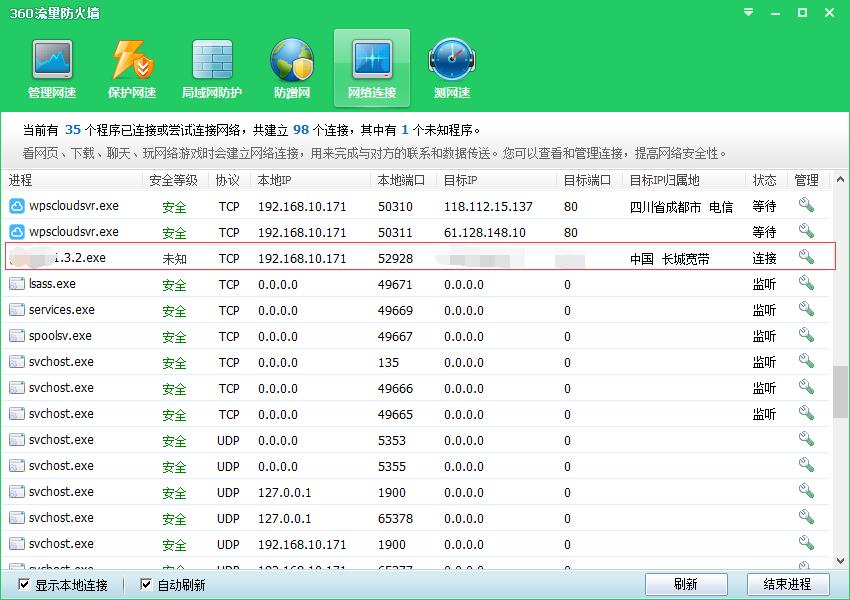
Task: Toggle 自动刷新 checkbox
Action: coord(146,584)
